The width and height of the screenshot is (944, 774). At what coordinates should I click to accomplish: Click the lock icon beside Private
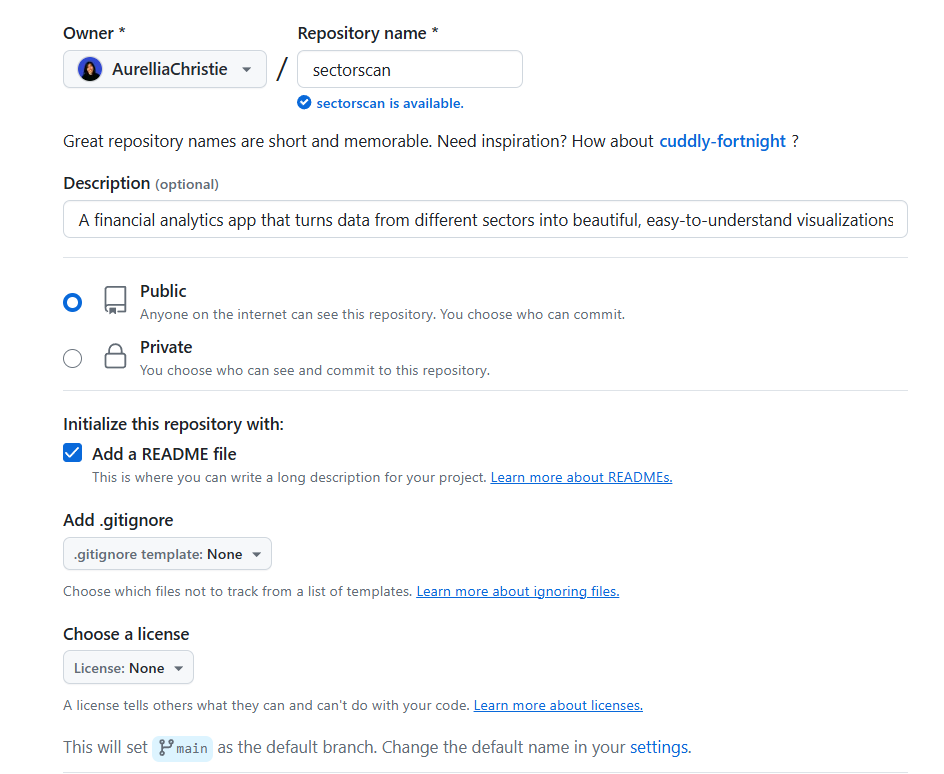tap(115, 356)
